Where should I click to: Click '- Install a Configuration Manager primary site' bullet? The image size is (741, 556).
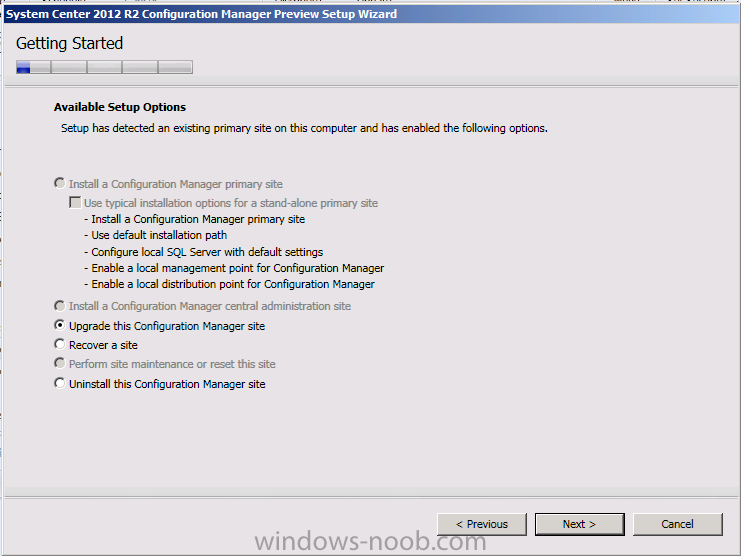point(195,219)
